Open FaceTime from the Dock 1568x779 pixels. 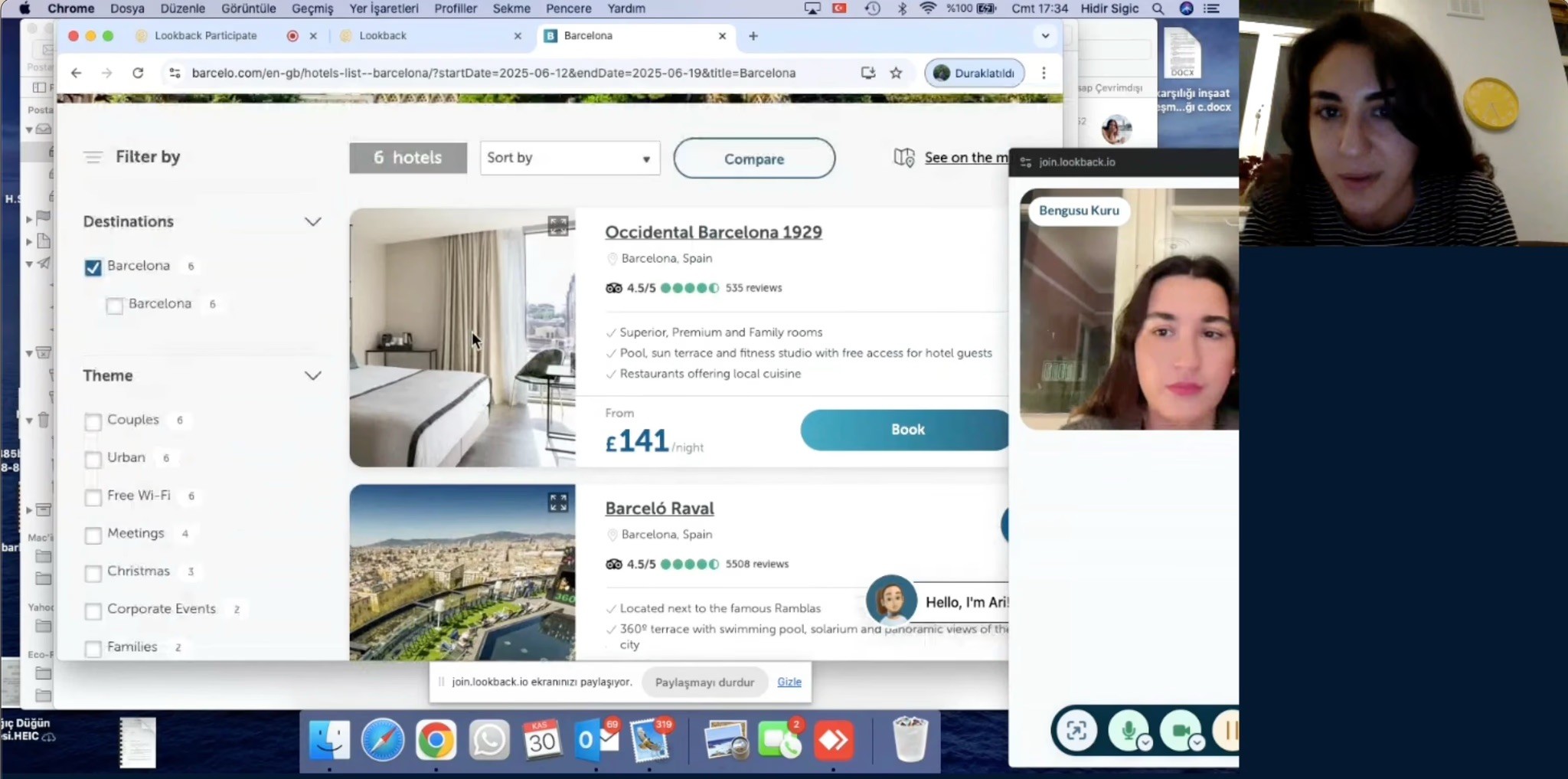(x=779, y=740)
